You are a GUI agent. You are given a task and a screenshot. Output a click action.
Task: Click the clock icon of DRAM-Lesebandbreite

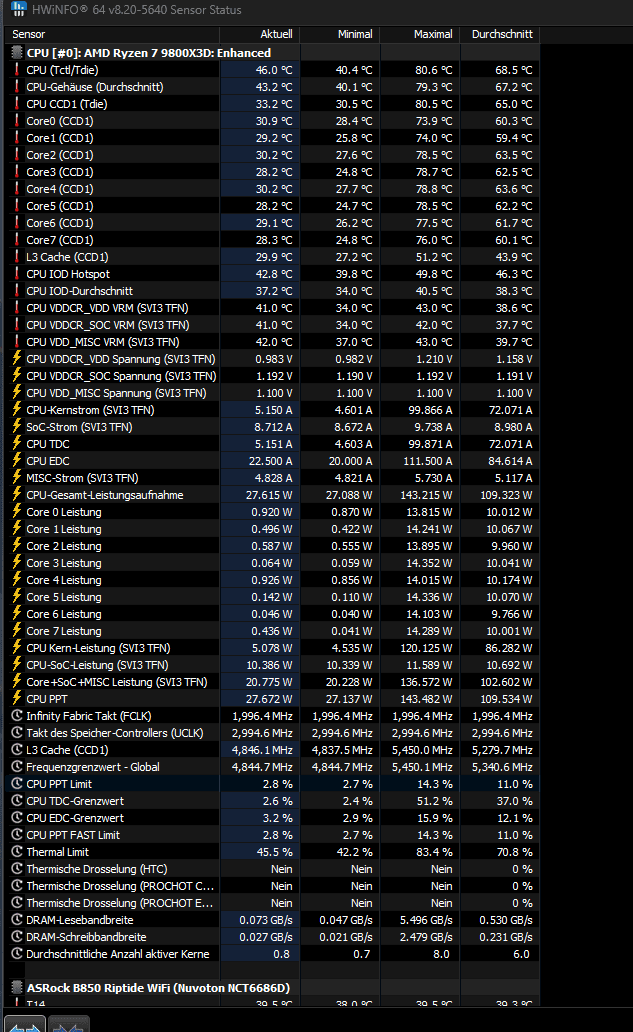click(17, 919)
